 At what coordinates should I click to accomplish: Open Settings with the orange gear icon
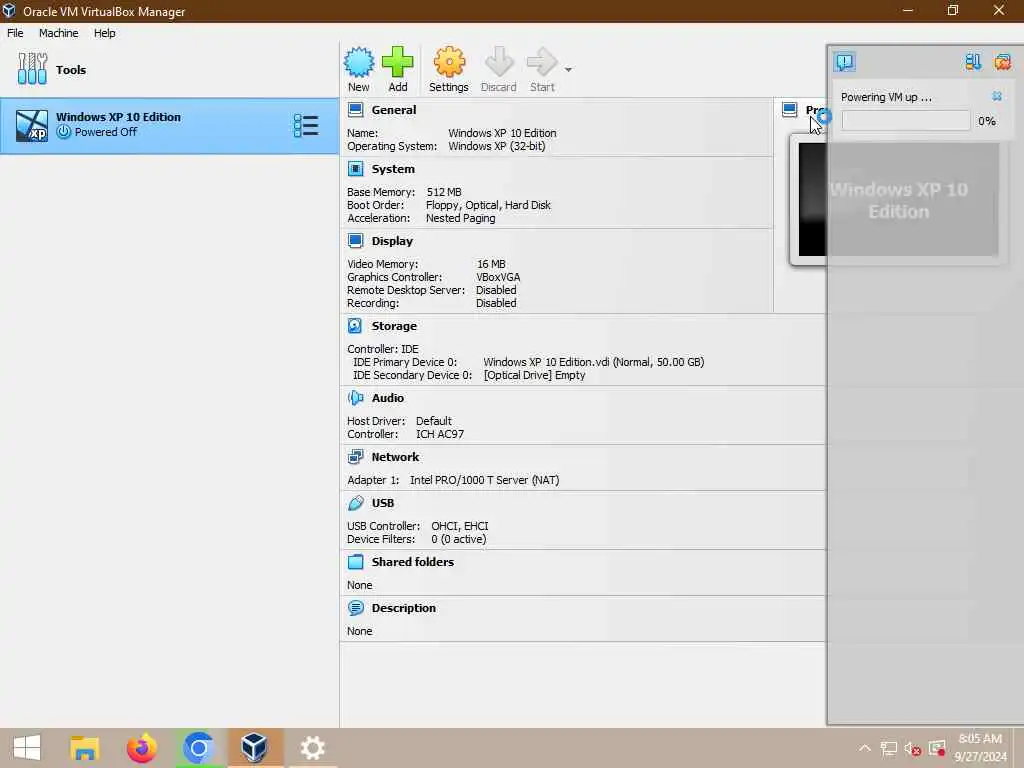[x=449, y=62]
